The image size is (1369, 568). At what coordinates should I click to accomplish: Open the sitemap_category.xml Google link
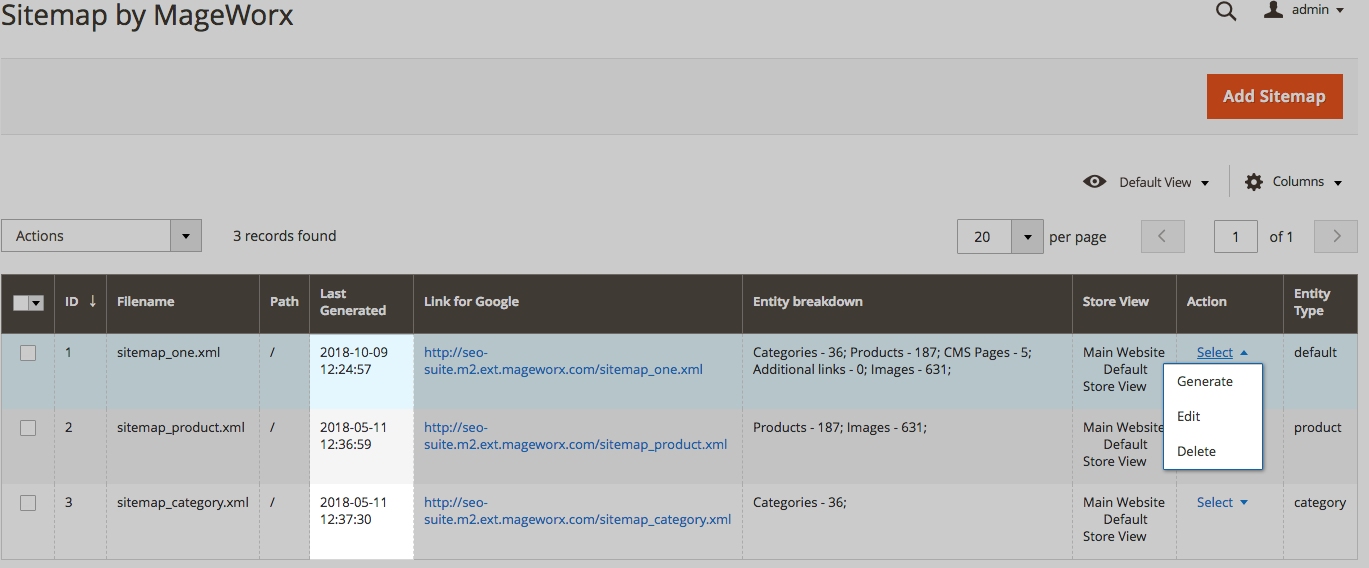(x=577, y=511)
